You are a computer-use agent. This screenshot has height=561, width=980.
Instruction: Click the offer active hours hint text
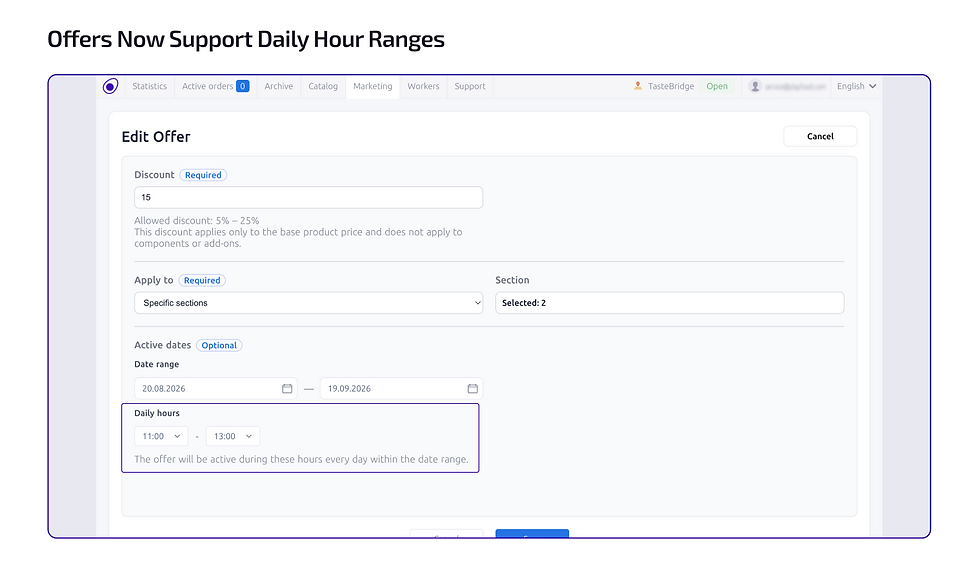301,459
